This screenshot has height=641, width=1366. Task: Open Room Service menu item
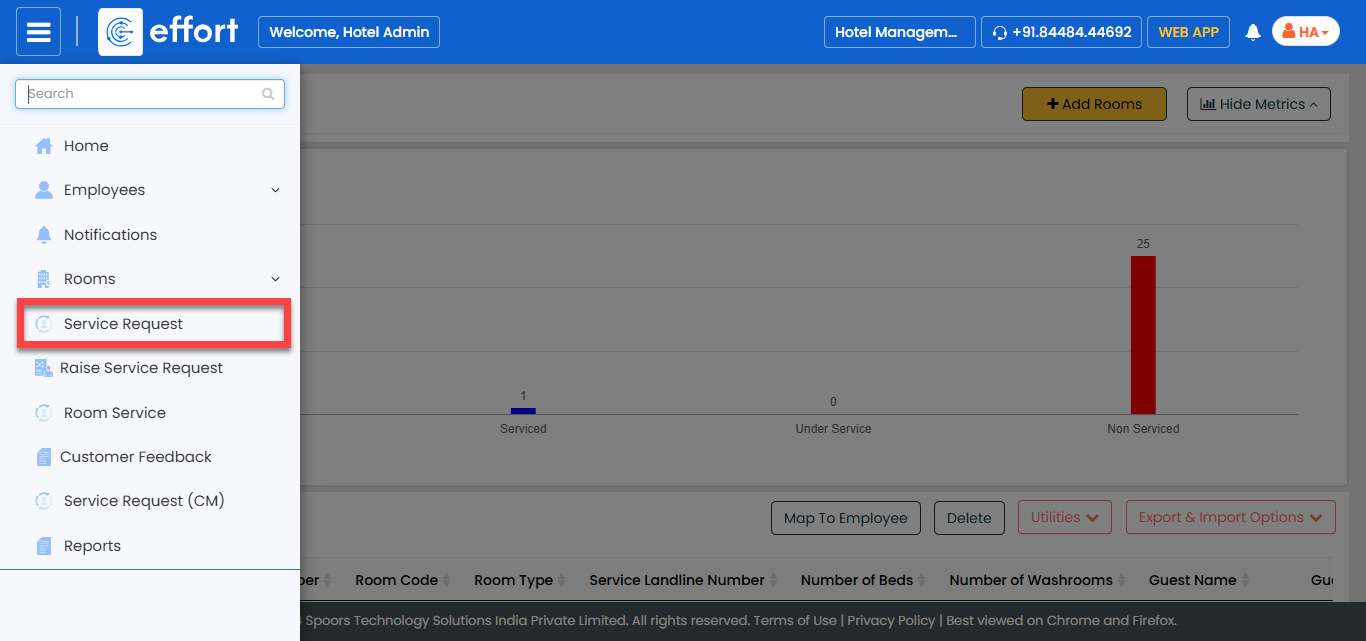pos(114,413)
